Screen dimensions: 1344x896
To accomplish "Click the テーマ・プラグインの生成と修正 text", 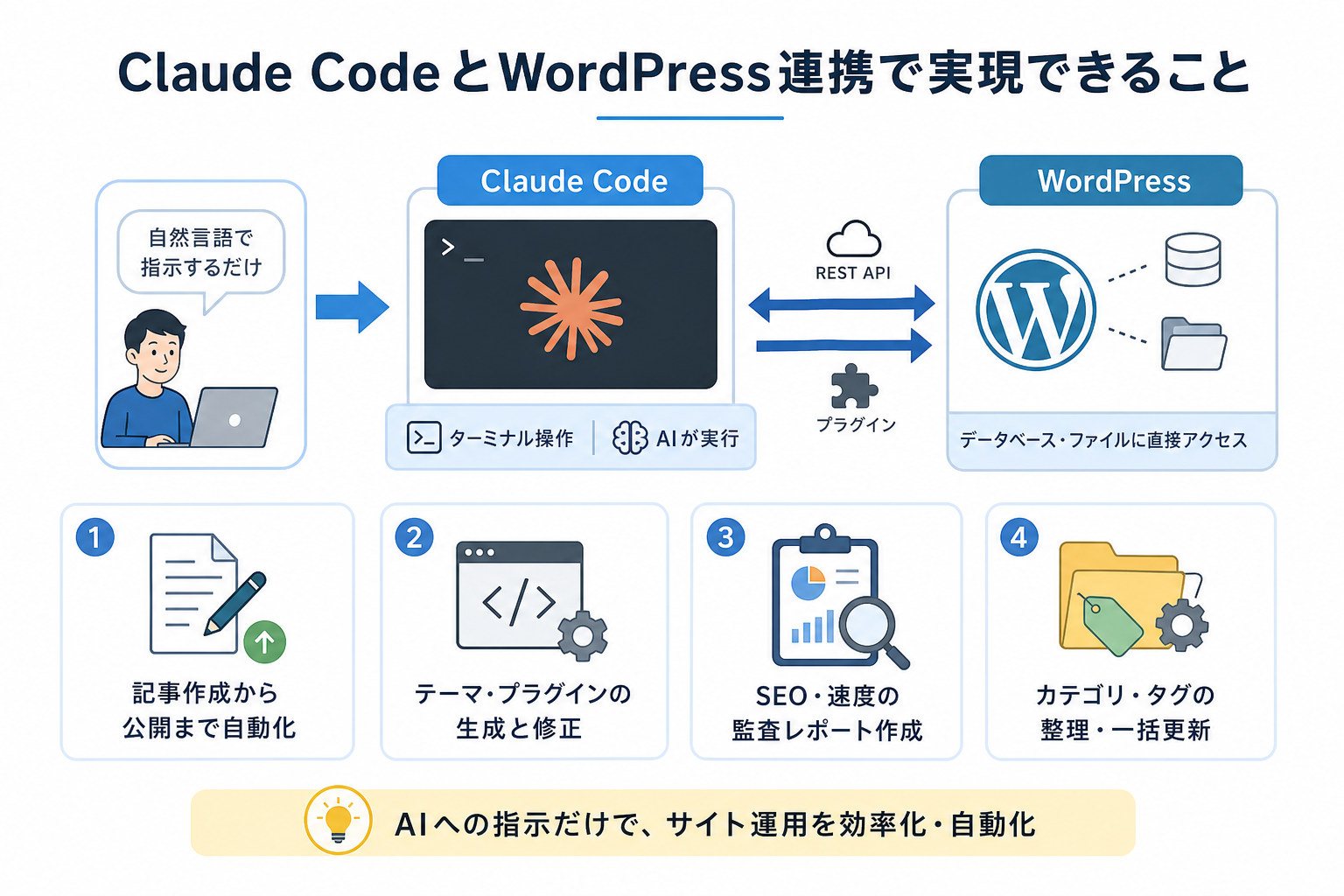I will [522, 710].
